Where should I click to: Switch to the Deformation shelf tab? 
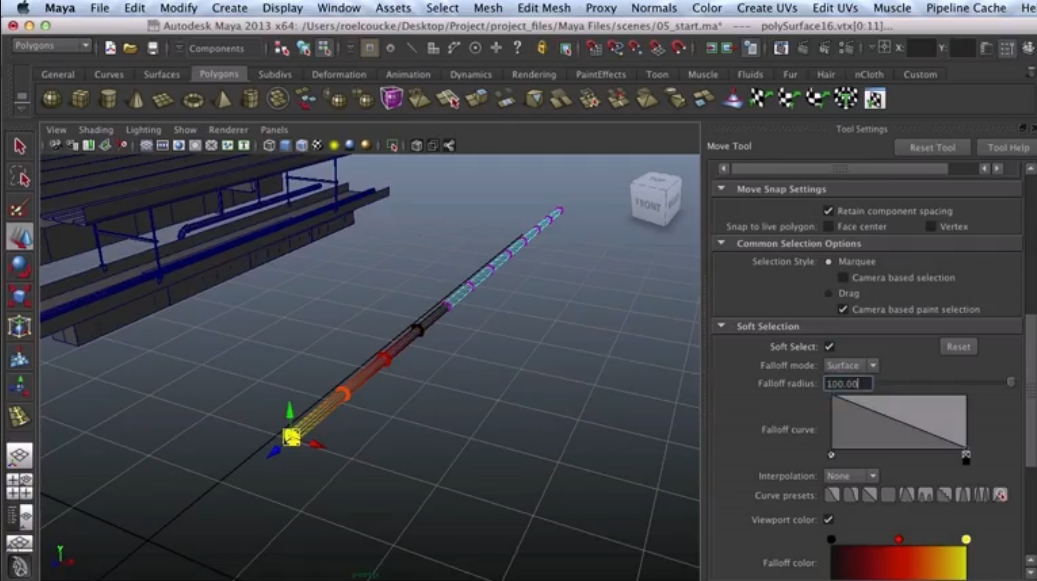pyautogui.click(x=339, y=75)
